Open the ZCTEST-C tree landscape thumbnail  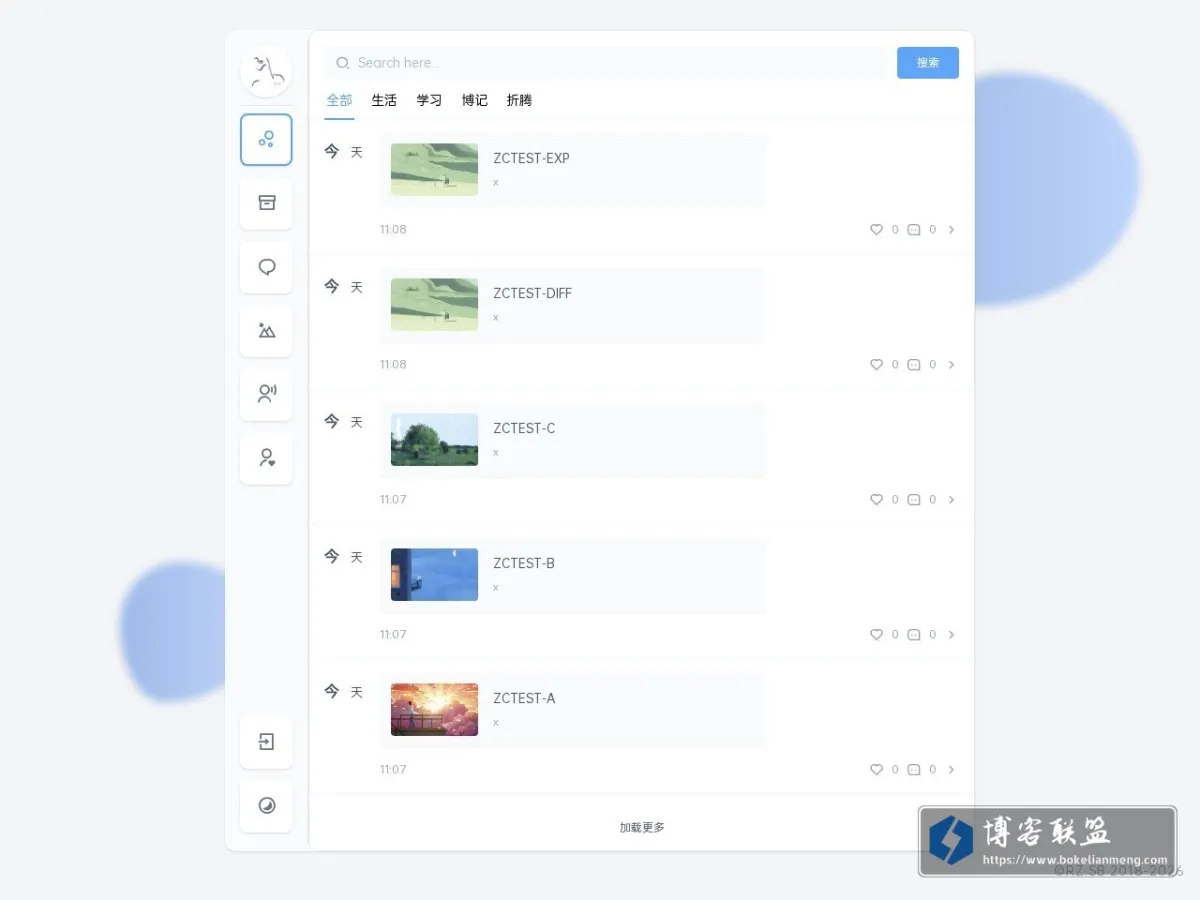point(434,440)
